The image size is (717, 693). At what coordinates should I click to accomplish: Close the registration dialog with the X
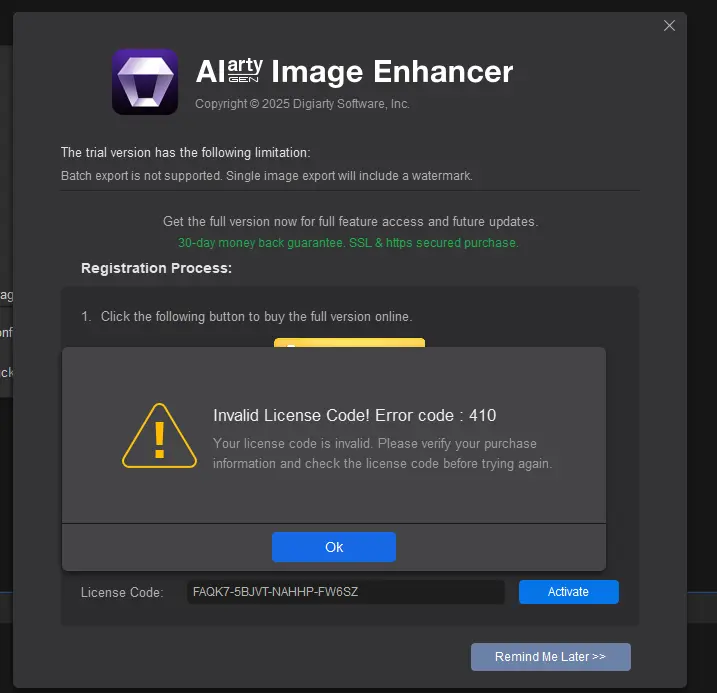tap(669, 26)
